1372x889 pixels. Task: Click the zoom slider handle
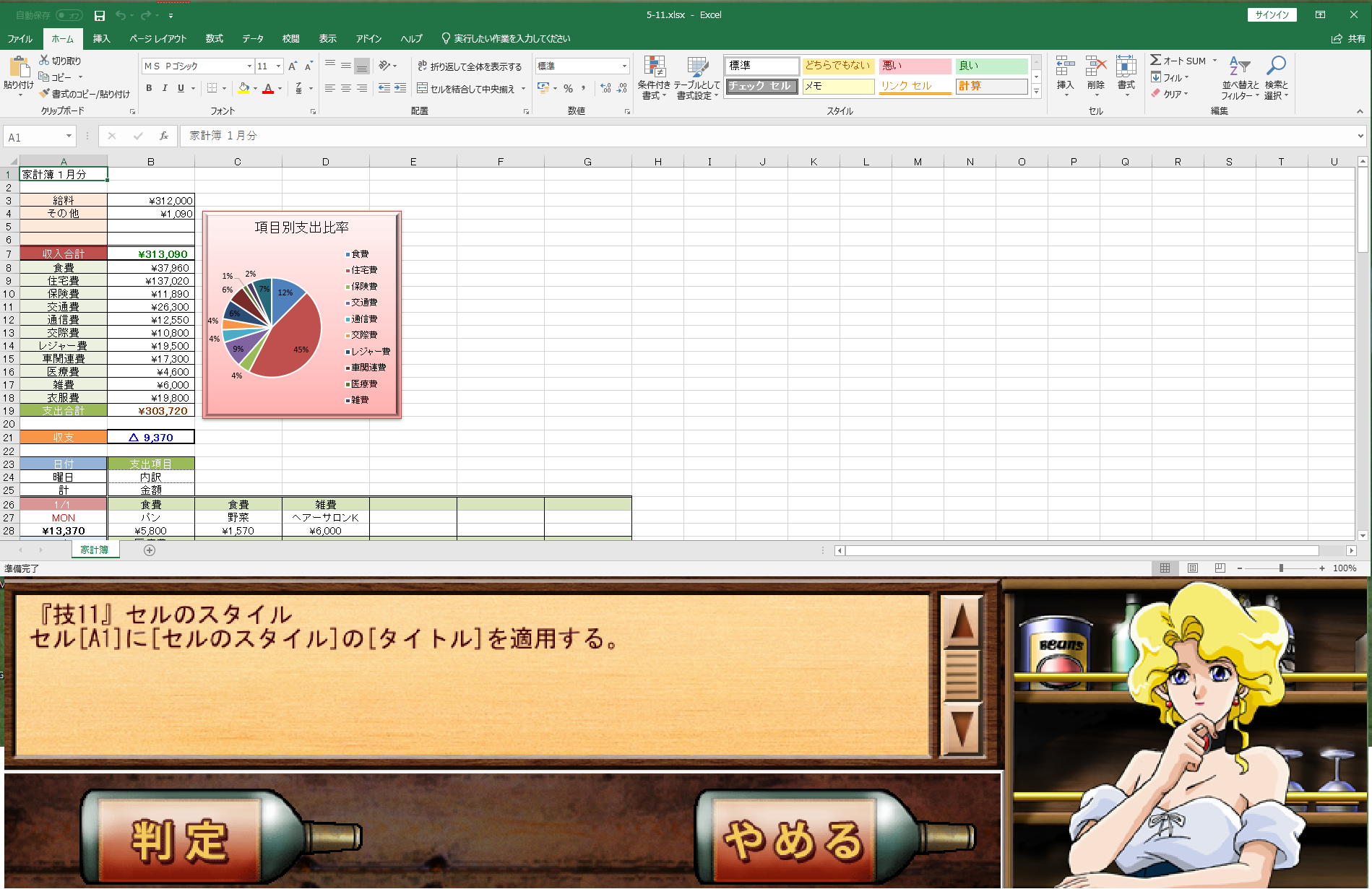(x=1281, y=568)
